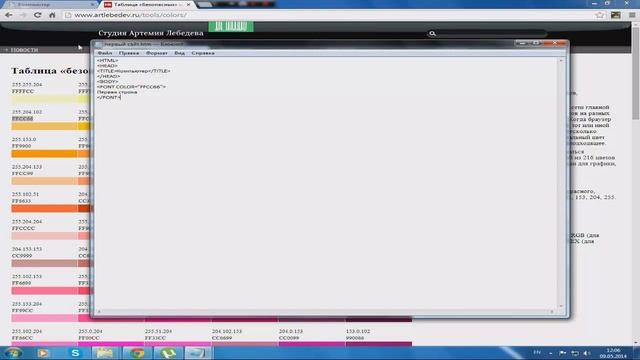Image resolution: width=640 pixels, height=360 pixels.
Task: Select Notepad taskbar button
Action: (198, 353)
